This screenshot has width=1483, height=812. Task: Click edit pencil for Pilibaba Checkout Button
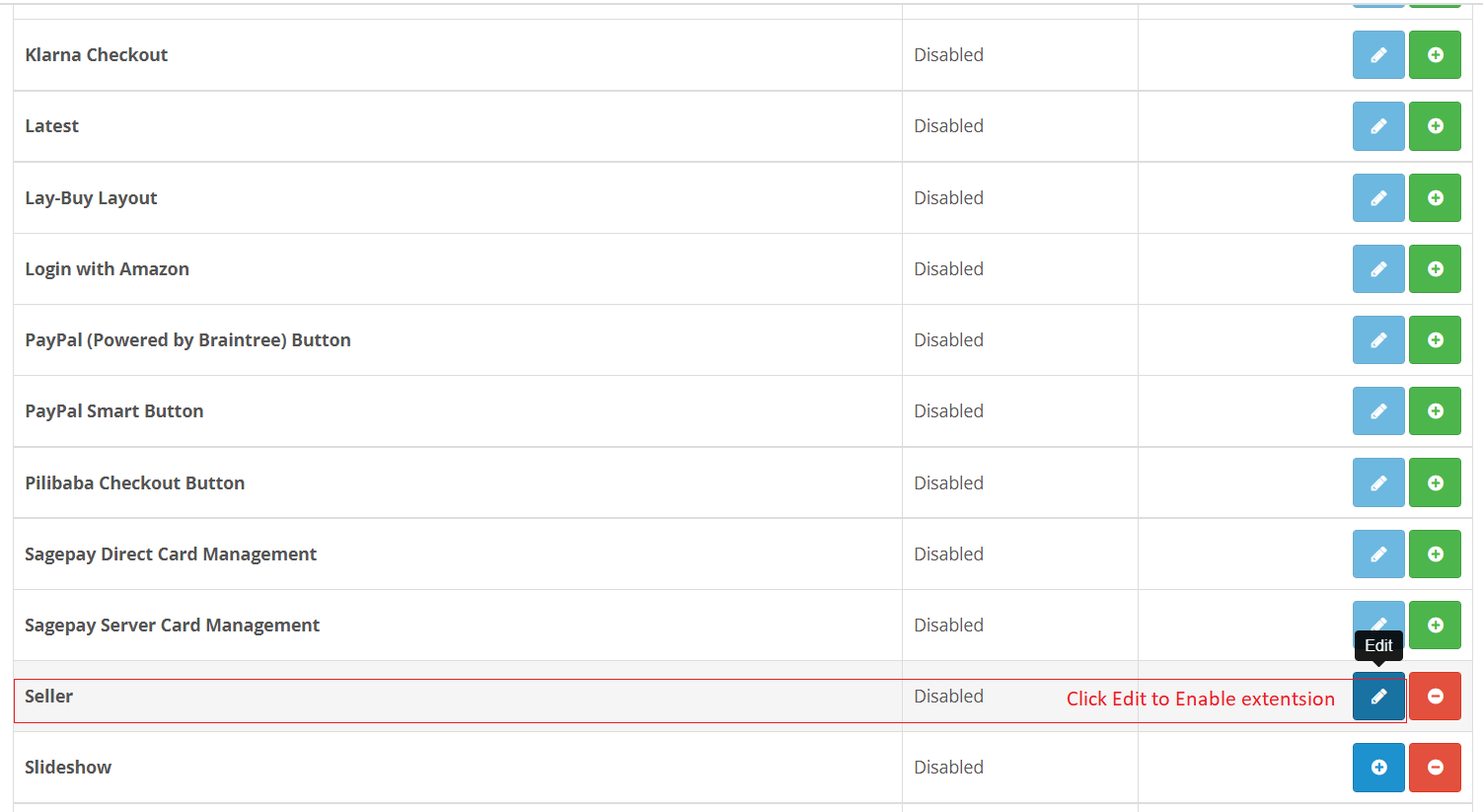(x=1378, y=482)
